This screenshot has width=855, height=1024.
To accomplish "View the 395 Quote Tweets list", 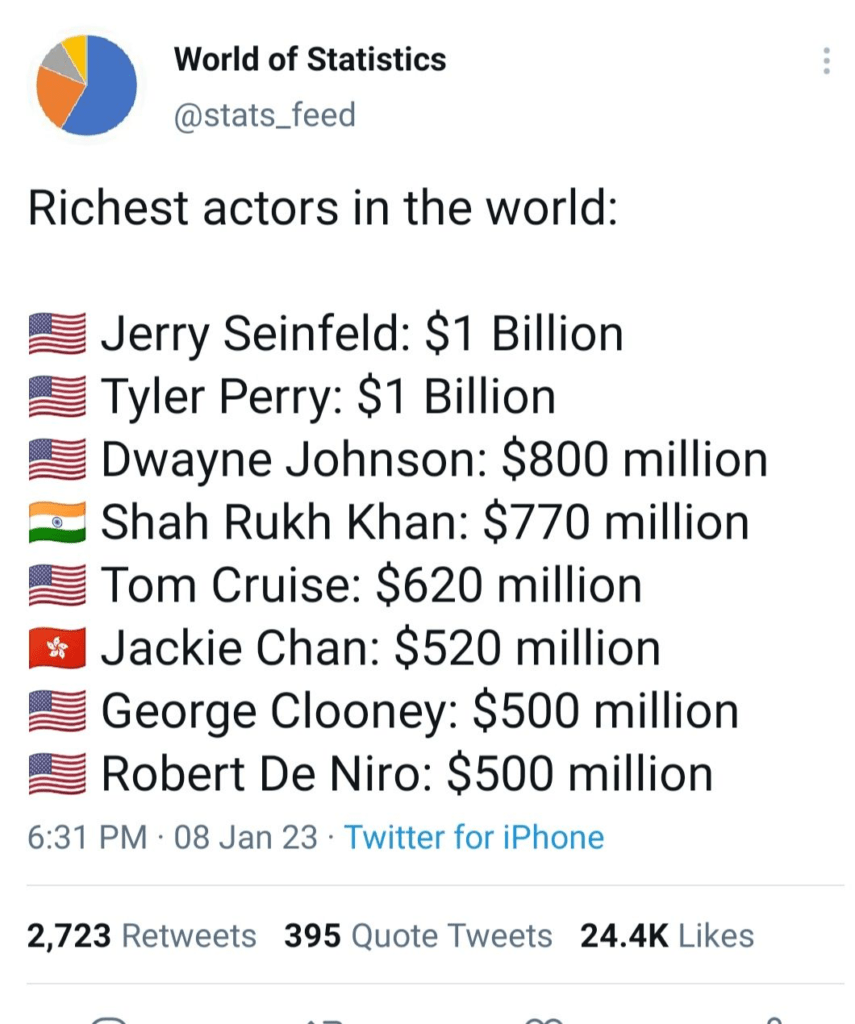I will [x=418, y=936].
